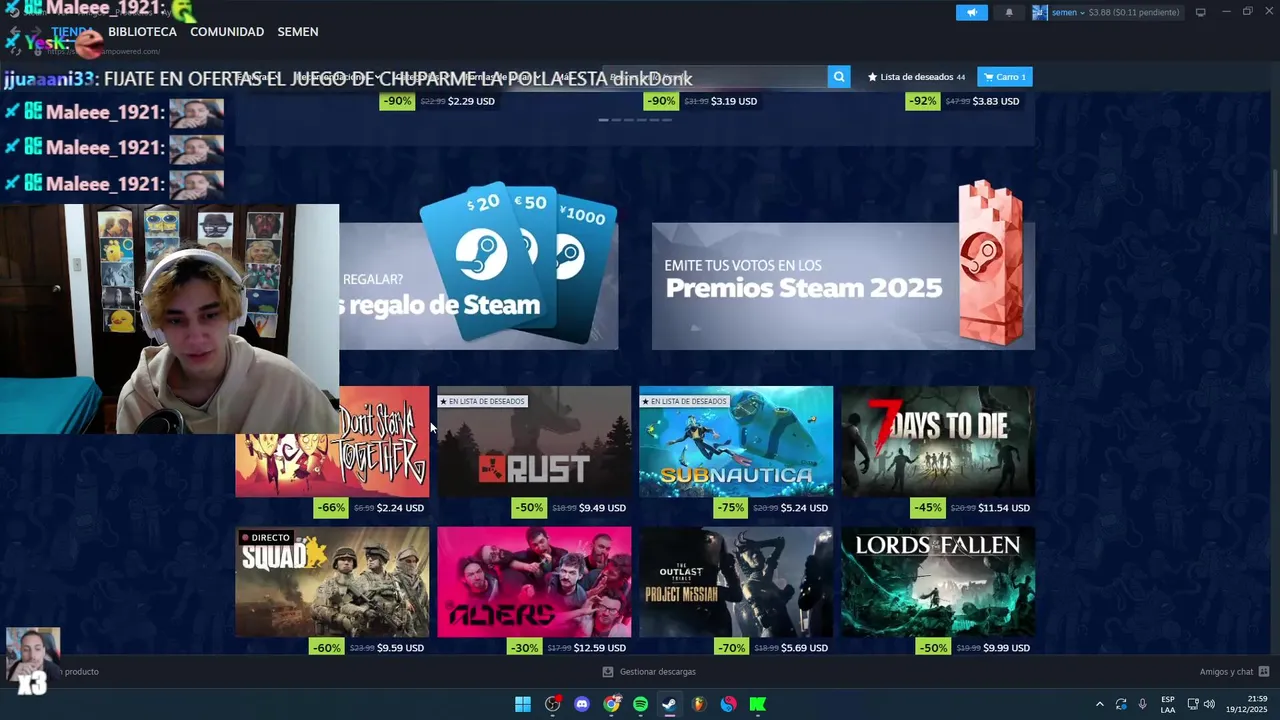This screenshot has height=720, width=1280.
Task: Open the volume tray icon
Action: pyautogui.click(x=1209, y=704)
